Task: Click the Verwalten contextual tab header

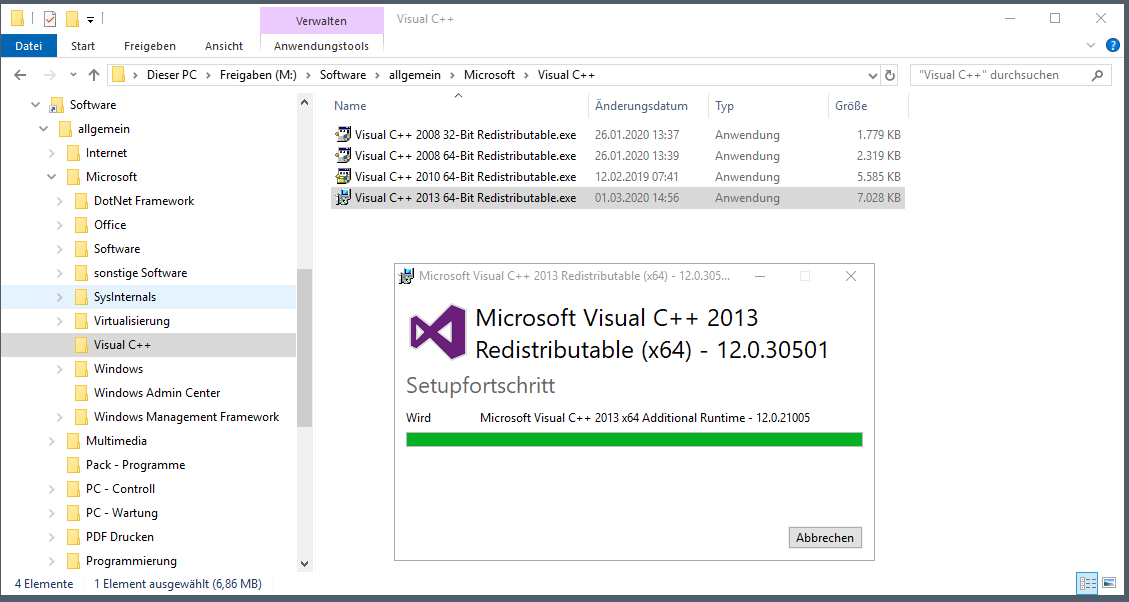Action: click(x=321, y=21)
